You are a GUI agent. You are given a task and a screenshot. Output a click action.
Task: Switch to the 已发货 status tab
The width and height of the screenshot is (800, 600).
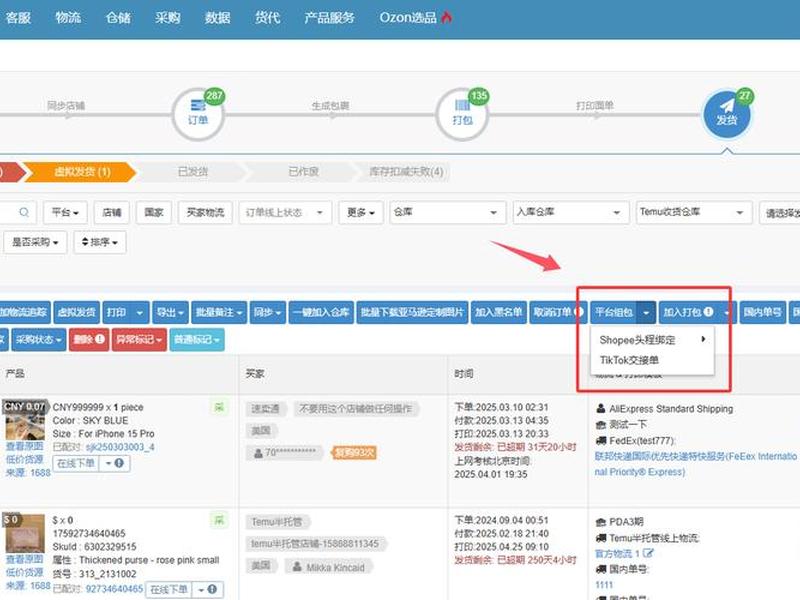tap(192, 171)
